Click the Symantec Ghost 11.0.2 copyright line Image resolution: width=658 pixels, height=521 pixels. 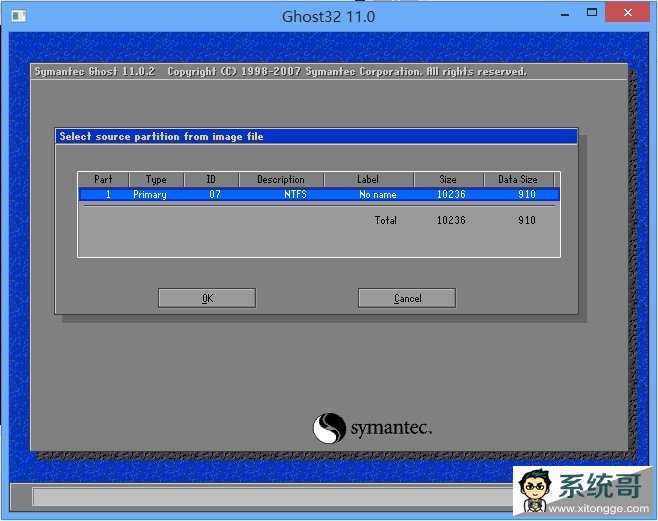click(x=280, y=72)
